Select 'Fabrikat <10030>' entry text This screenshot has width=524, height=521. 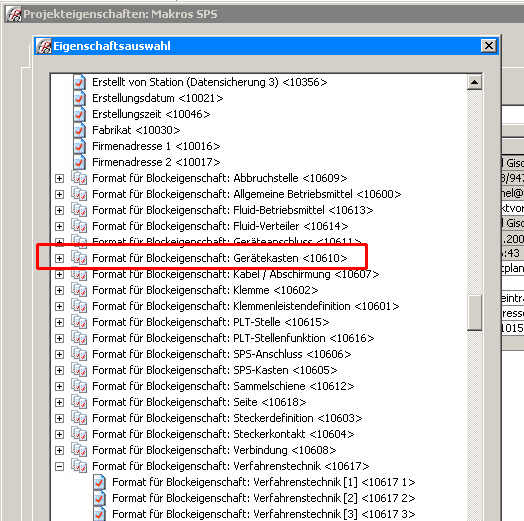(136, 130)
